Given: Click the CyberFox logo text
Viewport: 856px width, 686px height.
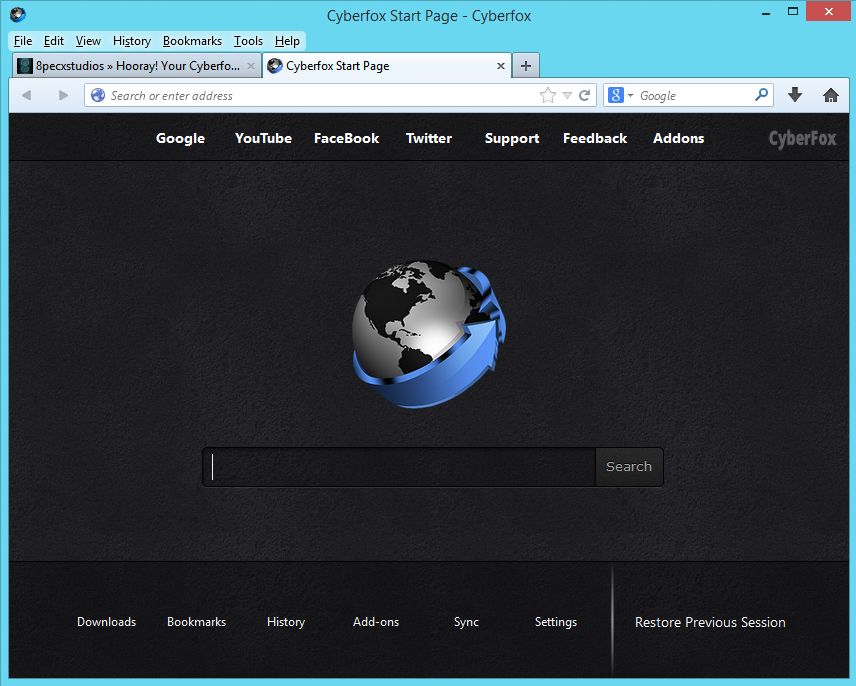Looking at the screenshot, I should [x=802, y=139].
